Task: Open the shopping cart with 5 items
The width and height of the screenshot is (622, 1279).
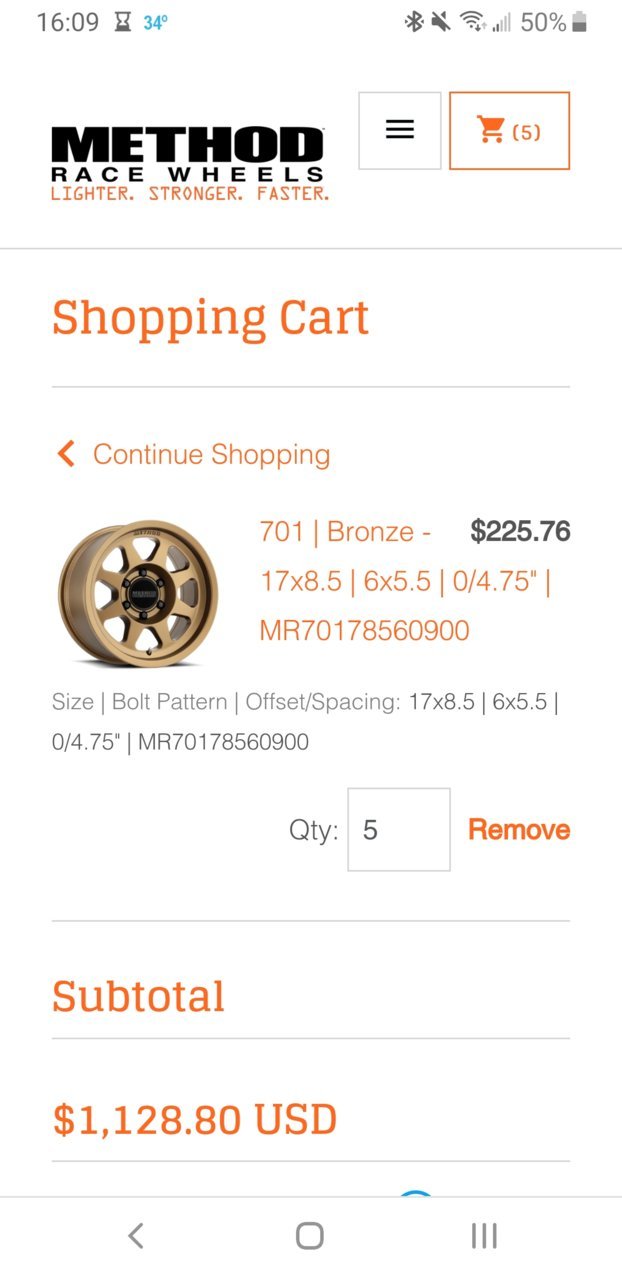Action: 509,131
